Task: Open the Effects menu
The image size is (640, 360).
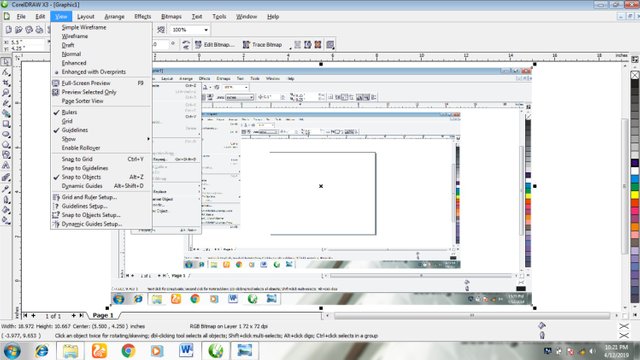Action: coord(142,17)
